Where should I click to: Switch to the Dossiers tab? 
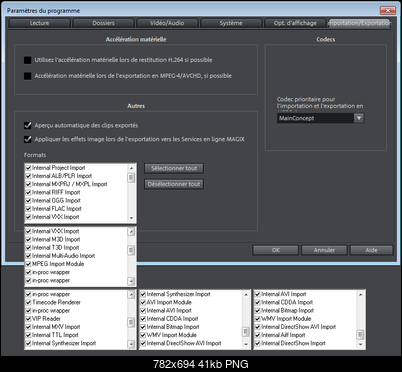click(103, 23)
